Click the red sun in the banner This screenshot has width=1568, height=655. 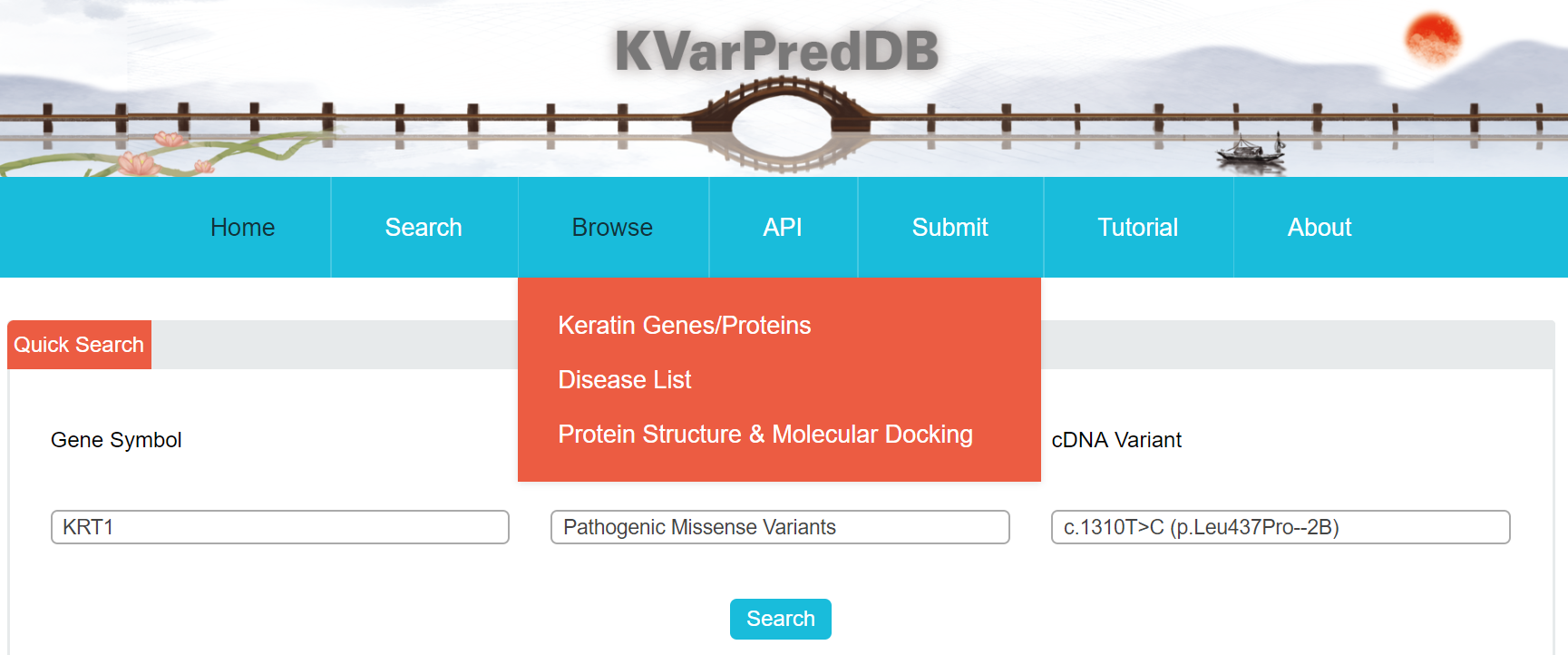[1432, 40]
